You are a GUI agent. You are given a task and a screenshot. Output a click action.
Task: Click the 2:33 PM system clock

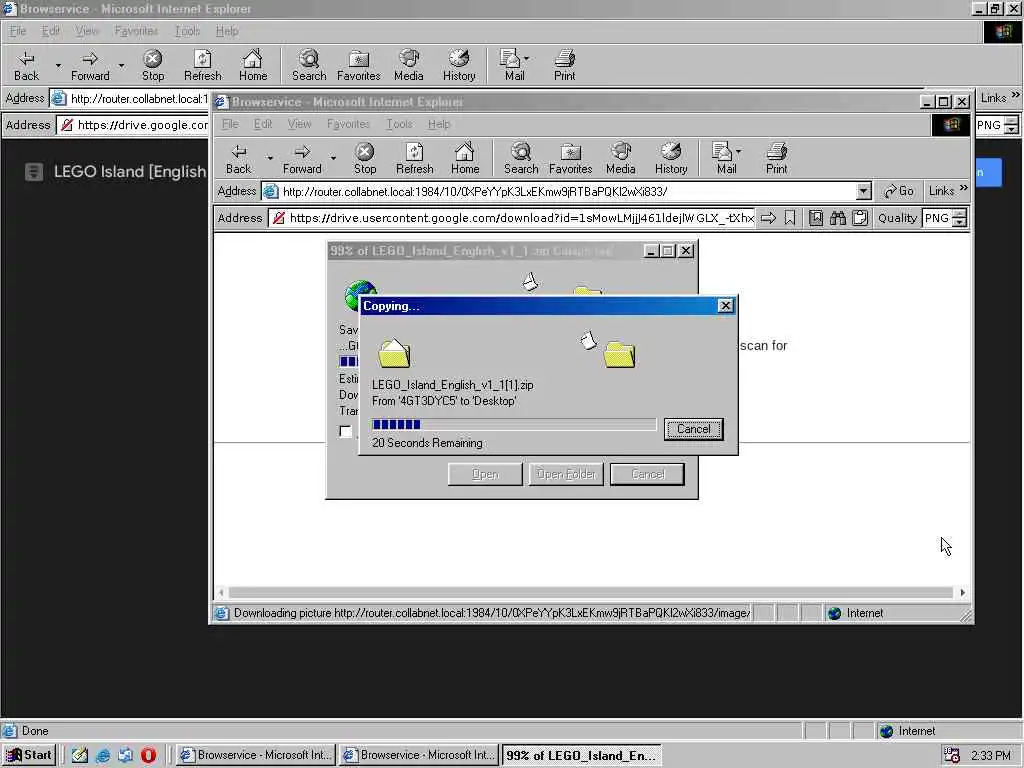(991, 756)
